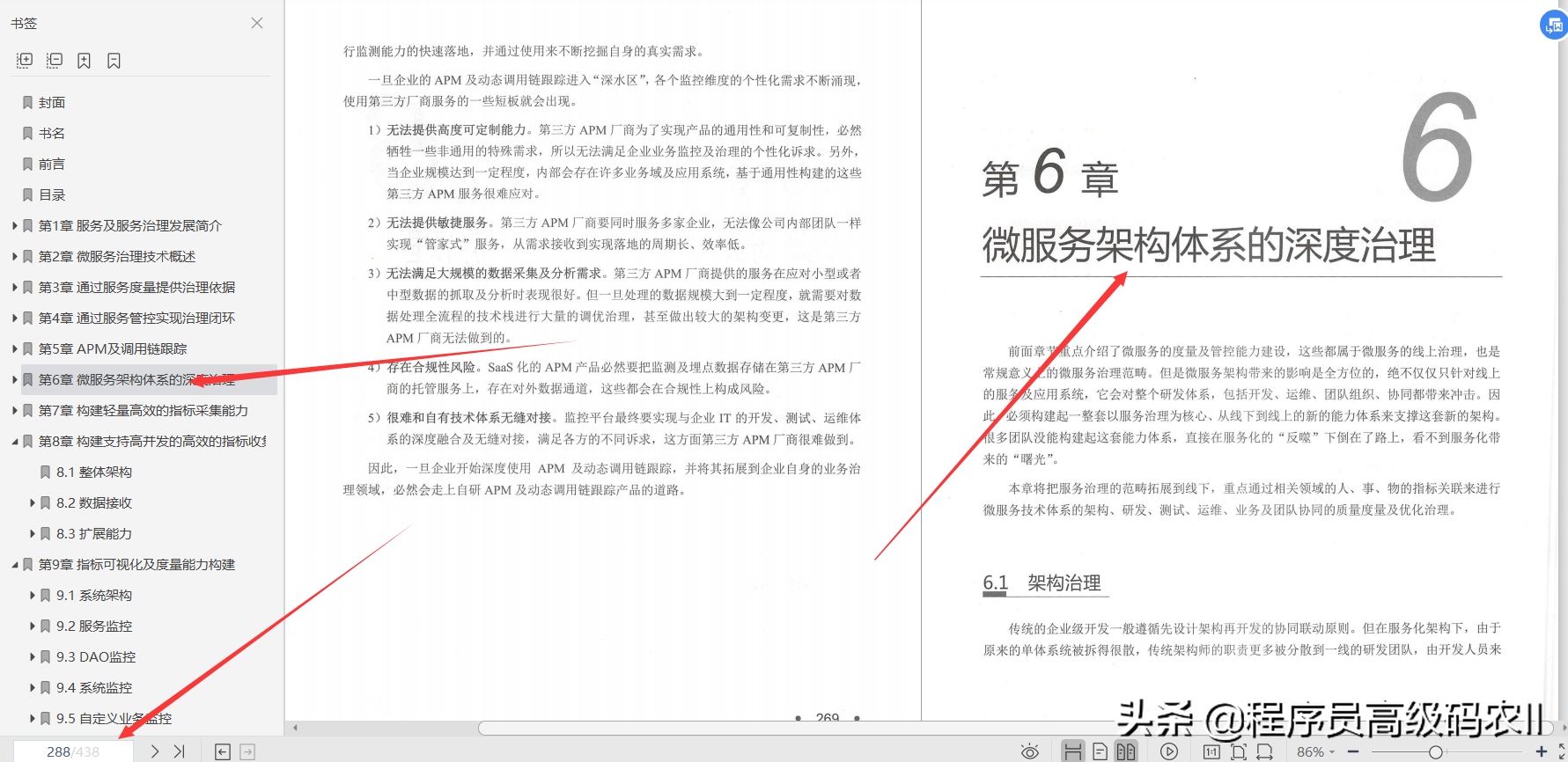Select bookmark 9.4 系统监控
The width and height of the screenshot is (1568, 762).
coord(94,687)
